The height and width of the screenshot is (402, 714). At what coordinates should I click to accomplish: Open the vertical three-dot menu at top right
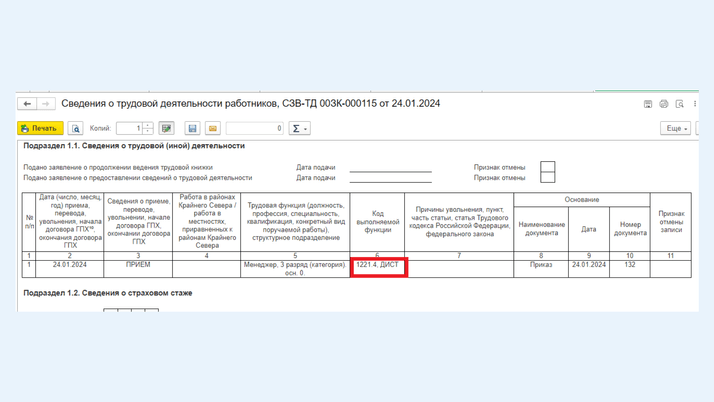695,104
